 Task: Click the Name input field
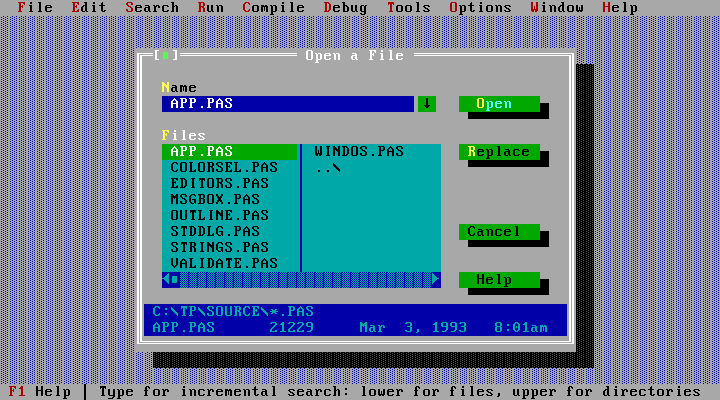pyautogui.click(x=287, y=104)
